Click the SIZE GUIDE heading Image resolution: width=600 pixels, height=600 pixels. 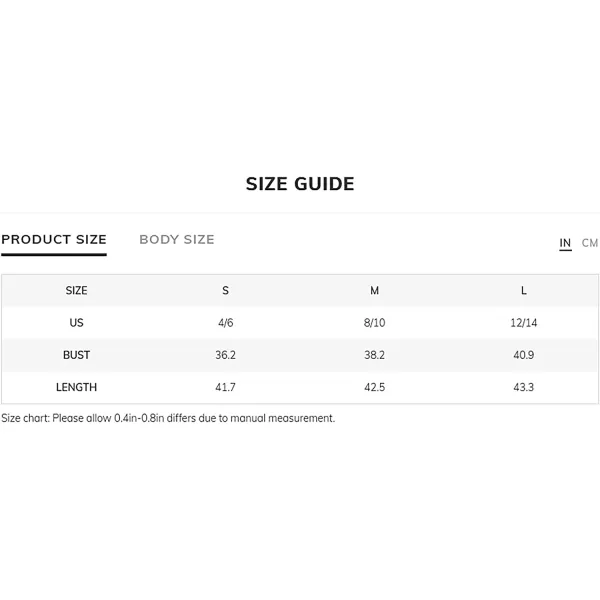pyautogui.click(x=300, y=184)
